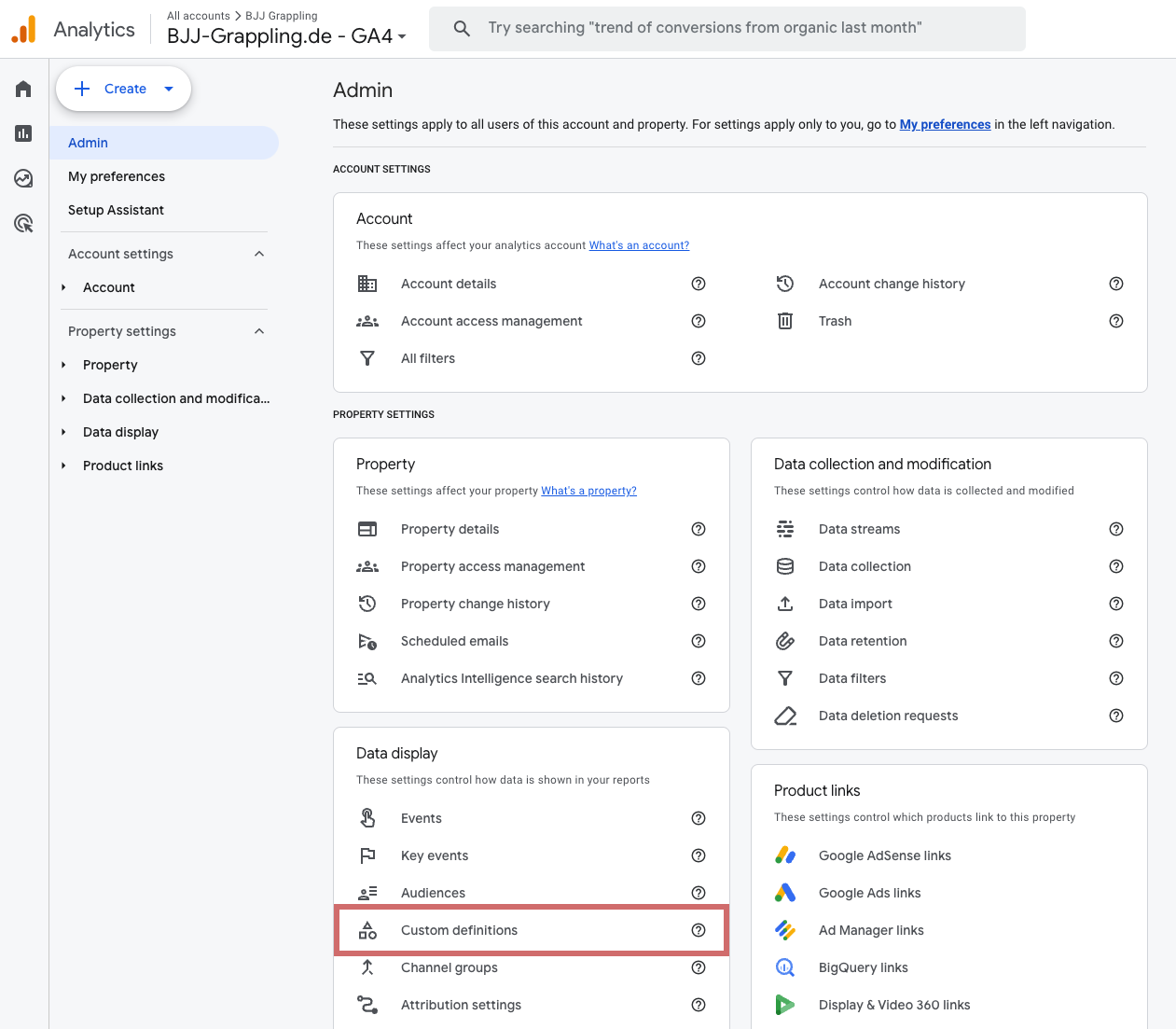Screen dimensions: 1176x1029
Task: Expand the Product links tree item
Action: coord(63,466)
